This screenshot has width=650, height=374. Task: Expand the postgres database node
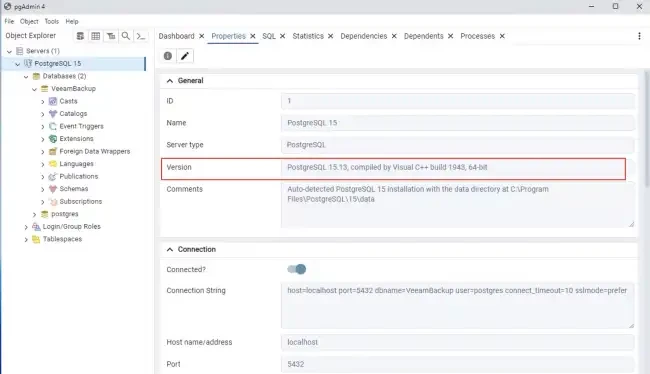coord(34,214)
